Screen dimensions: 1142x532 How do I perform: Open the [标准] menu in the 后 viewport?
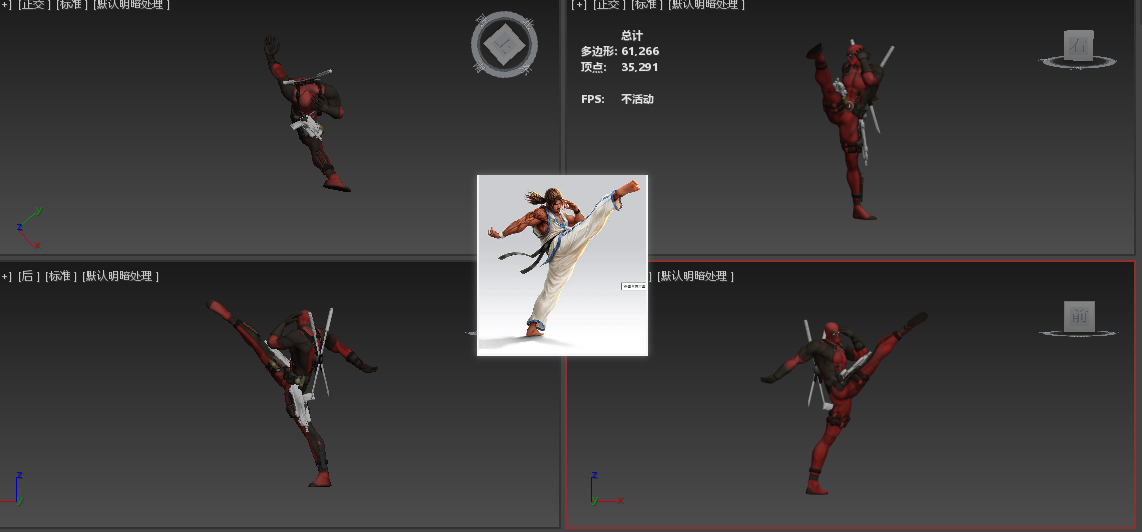point(61,276)
